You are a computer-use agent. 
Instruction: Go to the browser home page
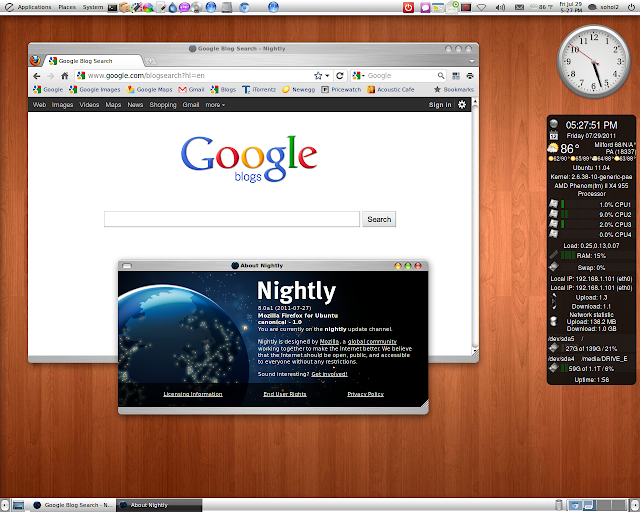coord(64,76)
